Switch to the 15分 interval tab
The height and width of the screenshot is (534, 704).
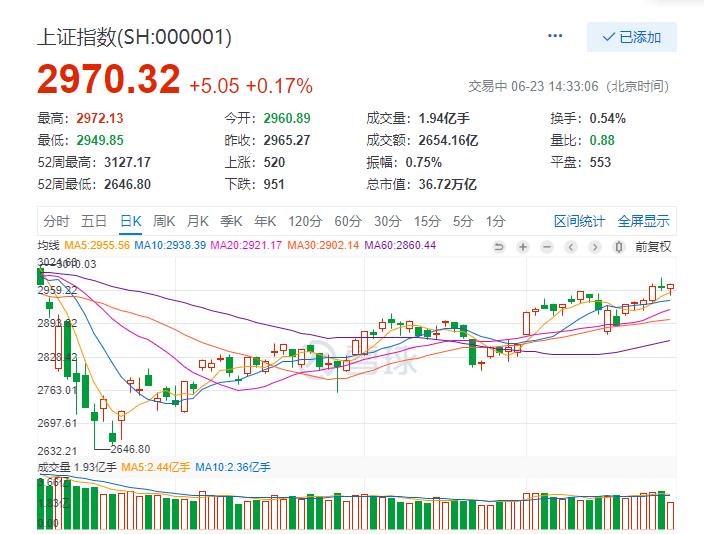coord(427,221)
